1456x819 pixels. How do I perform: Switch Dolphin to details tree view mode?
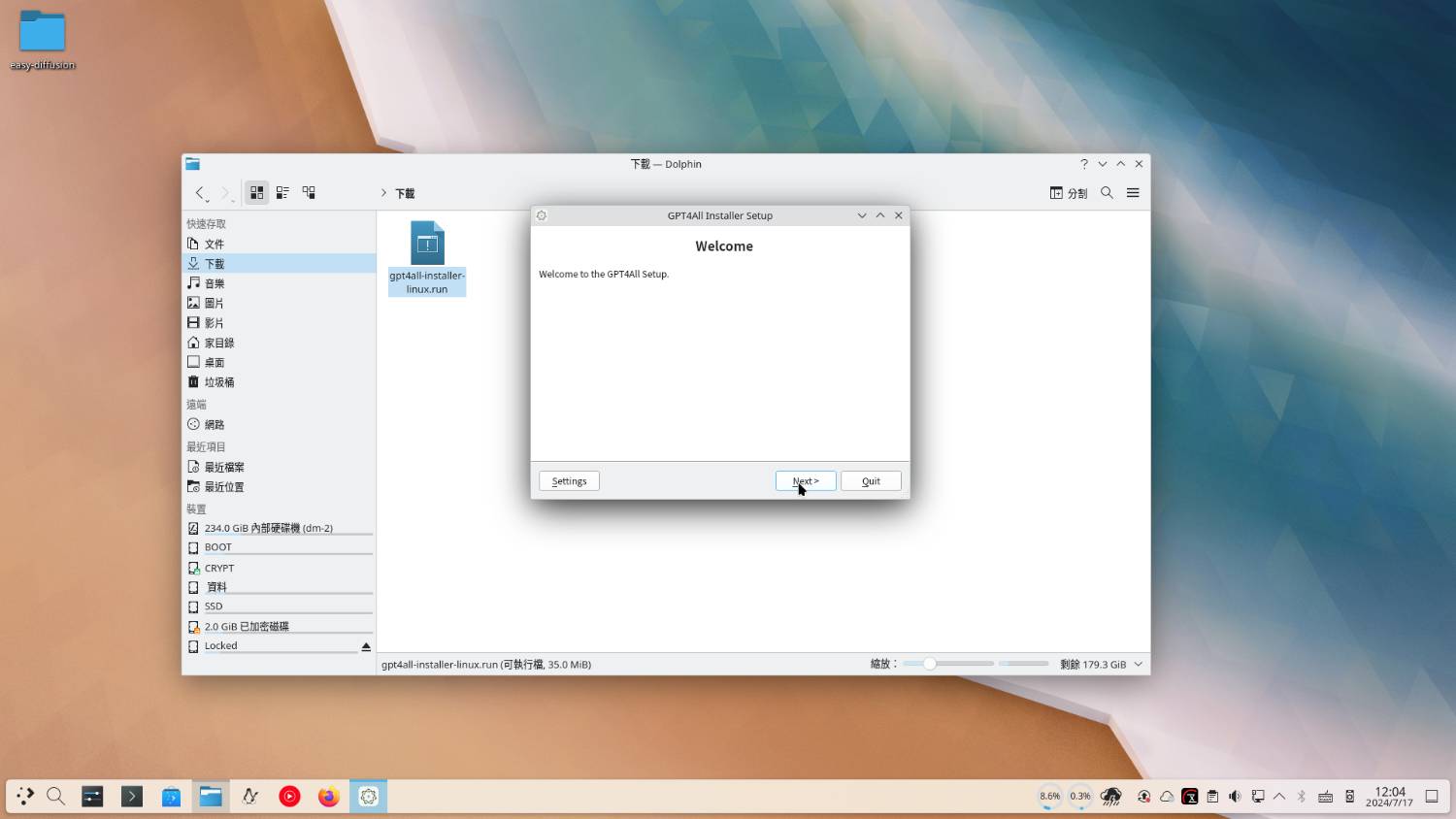click(309, 193)
